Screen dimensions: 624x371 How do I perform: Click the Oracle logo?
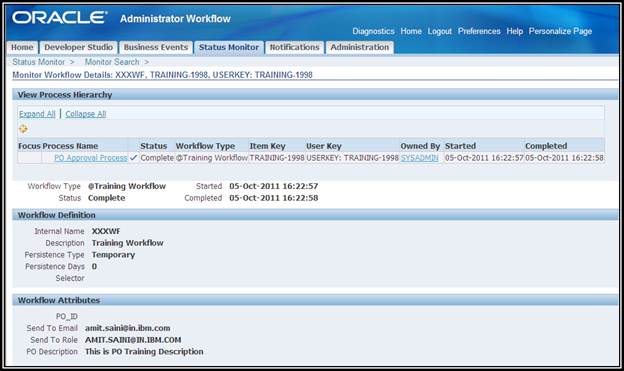click(x=59, y=18)
